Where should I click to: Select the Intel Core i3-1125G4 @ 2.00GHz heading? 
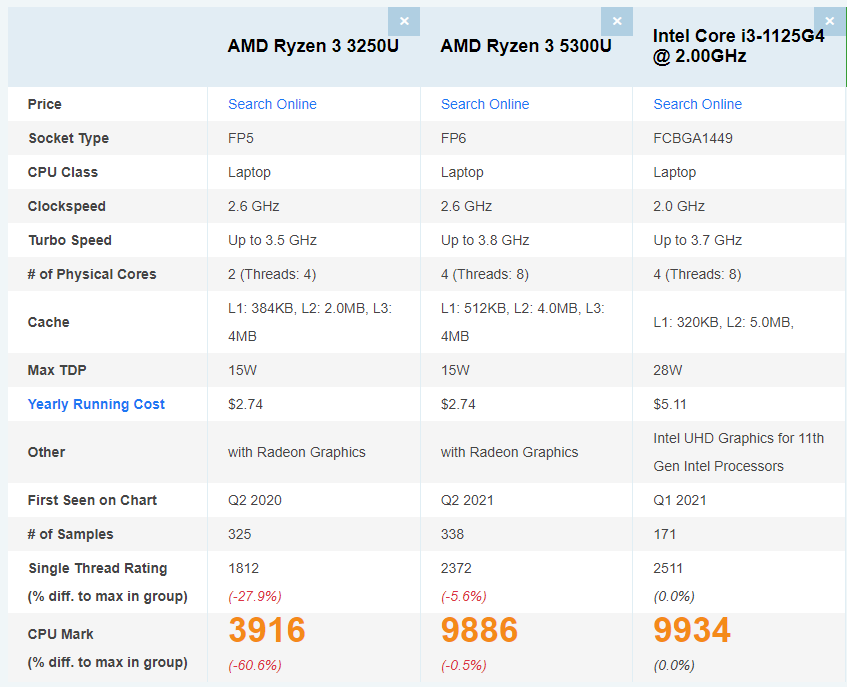pos(738,46)
